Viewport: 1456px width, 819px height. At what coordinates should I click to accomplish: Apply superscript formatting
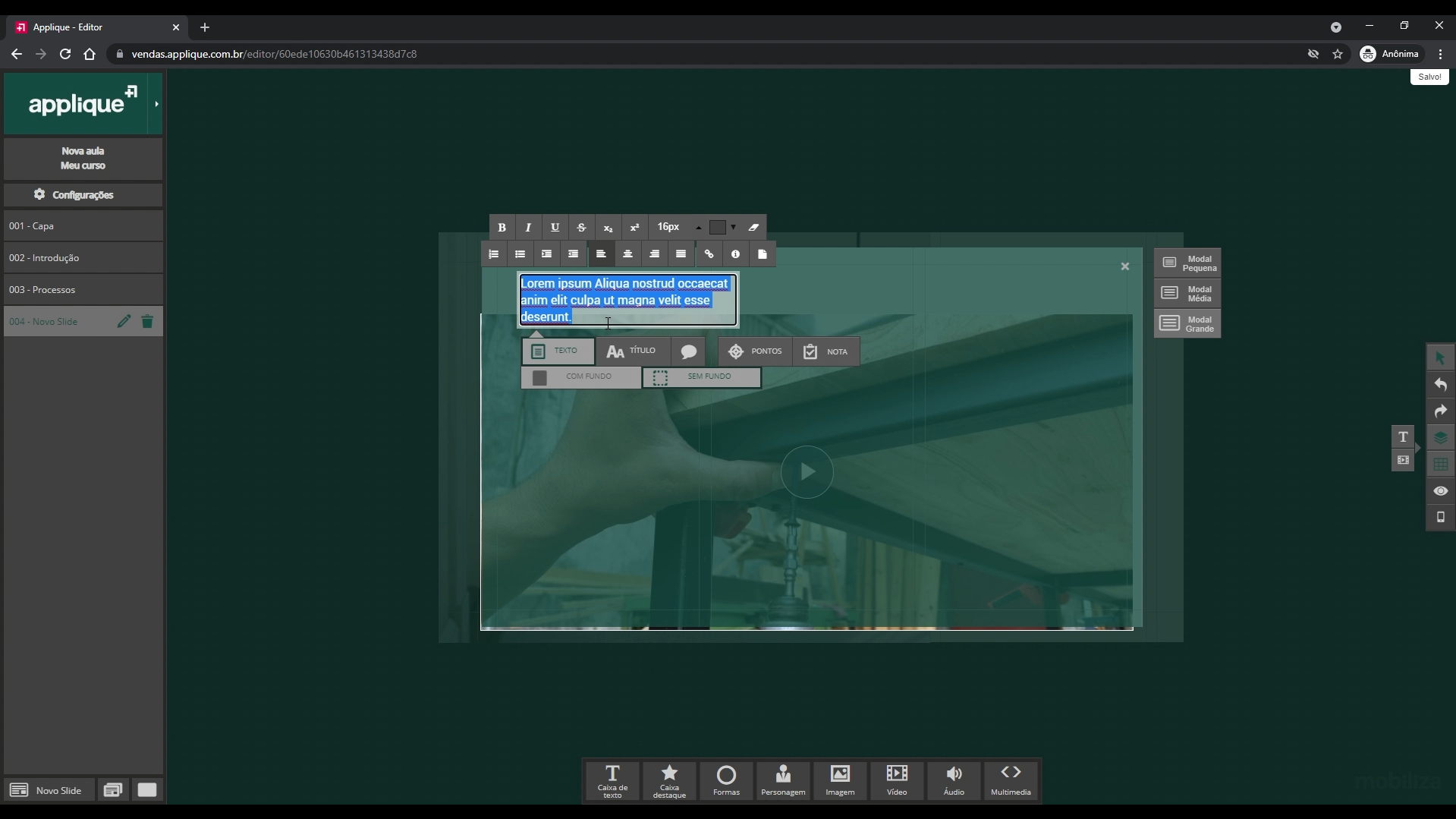634,227
